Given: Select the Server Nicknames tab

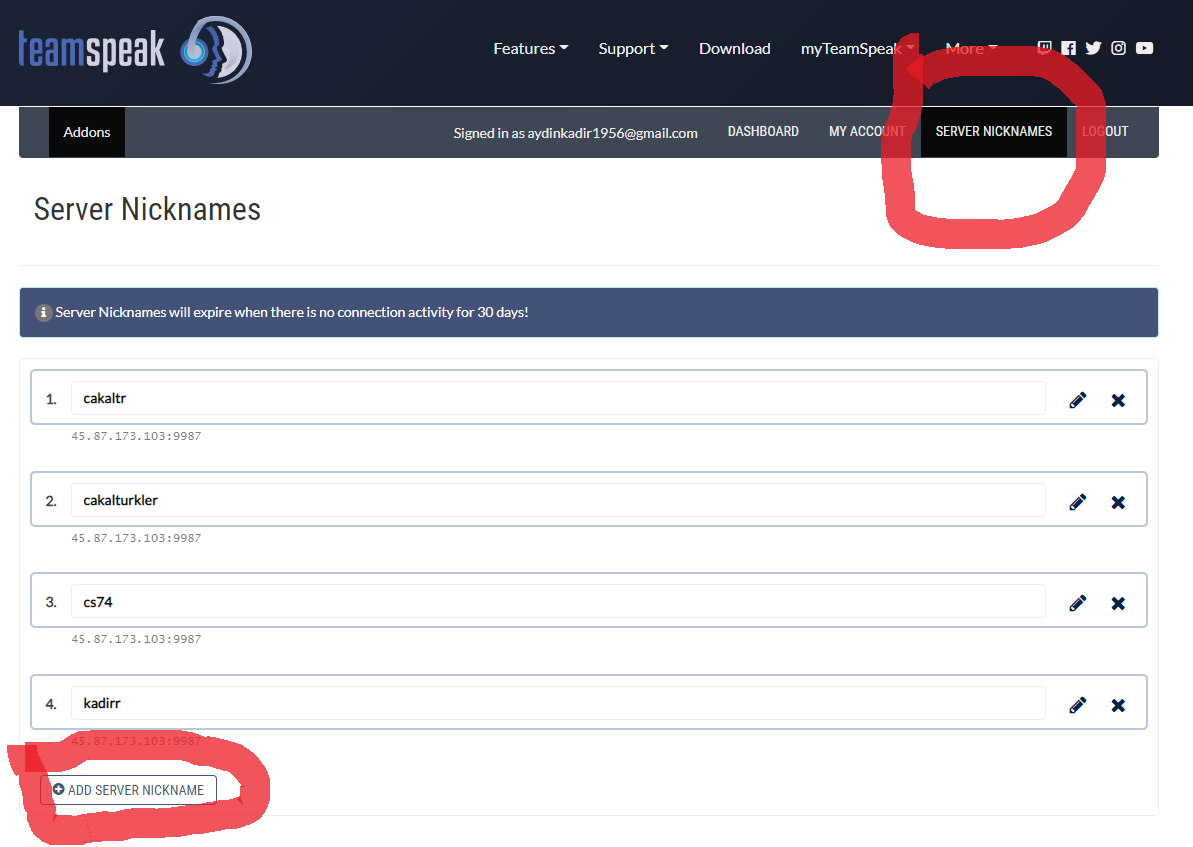Looking at the screenshot, I should click(x=994, y=132).
